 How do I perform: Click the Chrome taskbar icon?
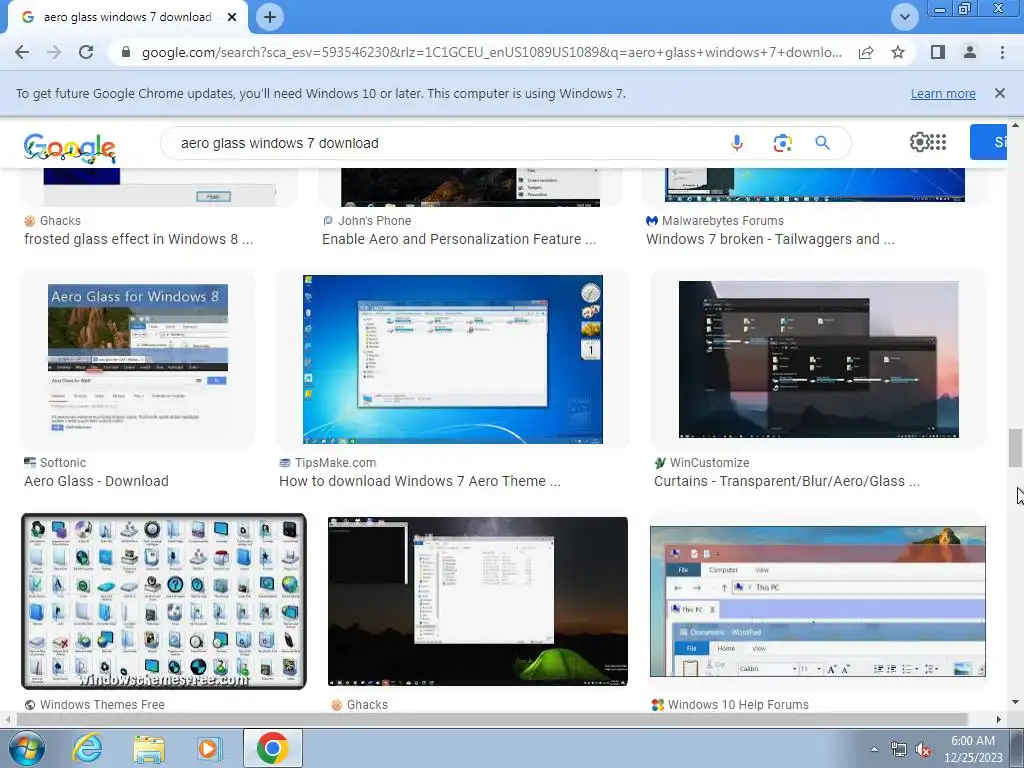pyautogui.click(x=273, y=748)
